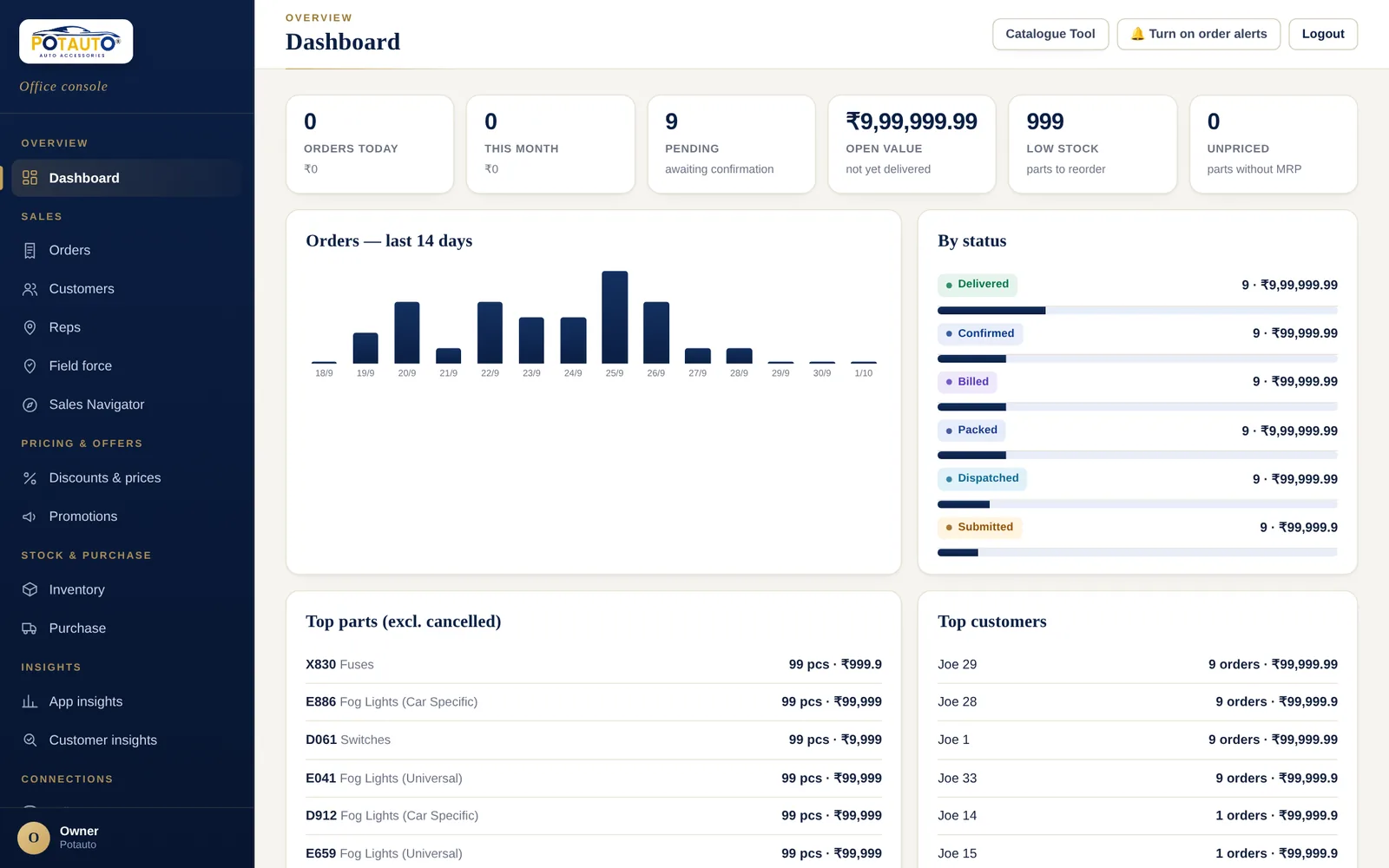Select customer Joe 33
This screenshot has width=1389, height=868.
tap(1137, 779)
